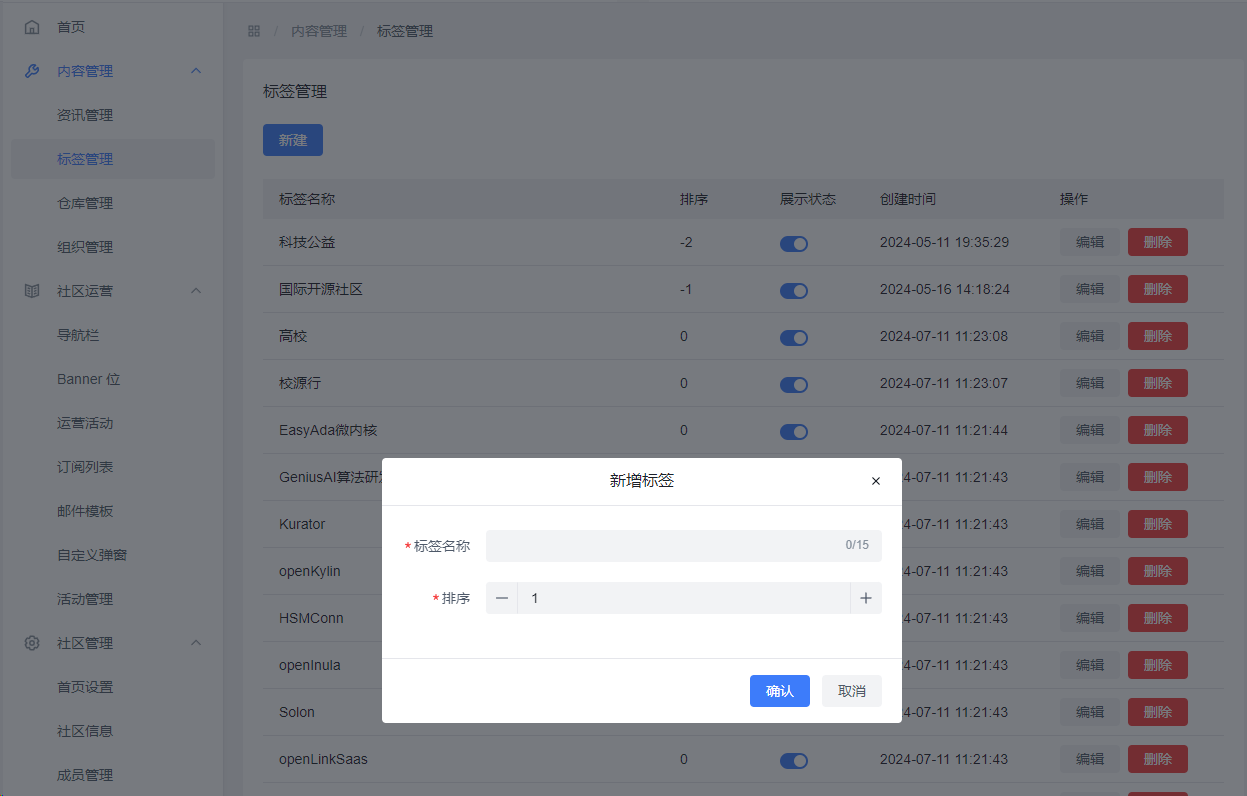Toggle display status for 科技公益
The height and width of the screenshot is (796, 1247).
(794, 244)
